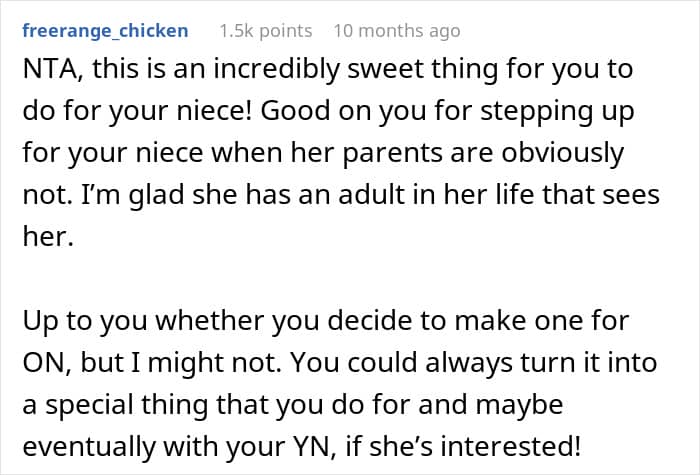
Task: Click the word 'obviously' in third line
Action: [x=562, y=153]
